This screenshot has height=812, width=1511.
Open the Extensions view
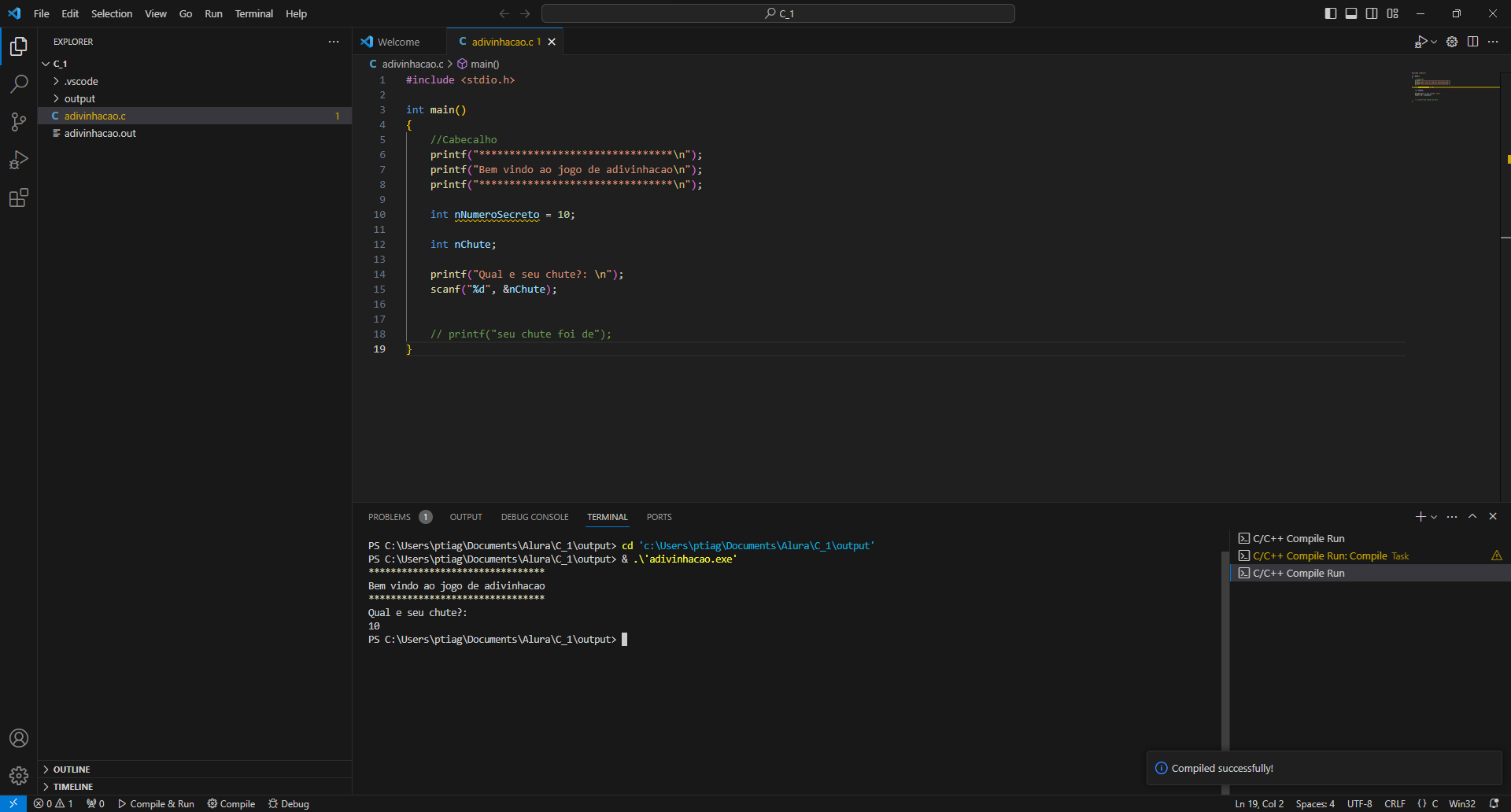19,197
